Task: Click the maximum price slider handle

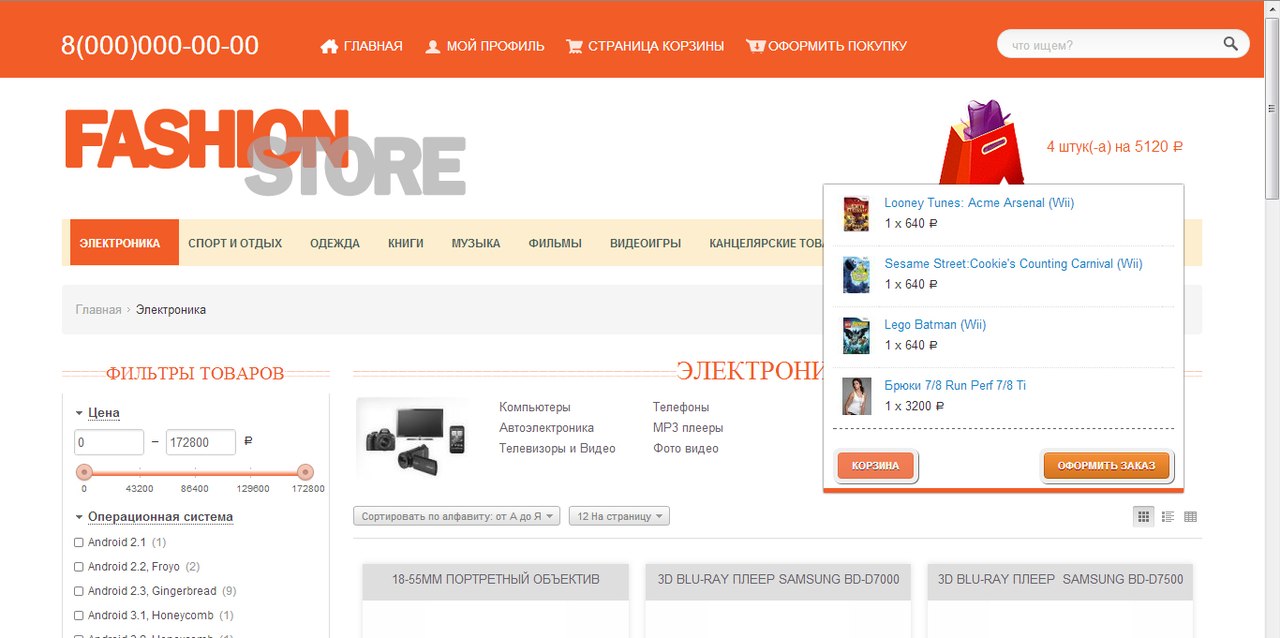Action: pos(305,472)
